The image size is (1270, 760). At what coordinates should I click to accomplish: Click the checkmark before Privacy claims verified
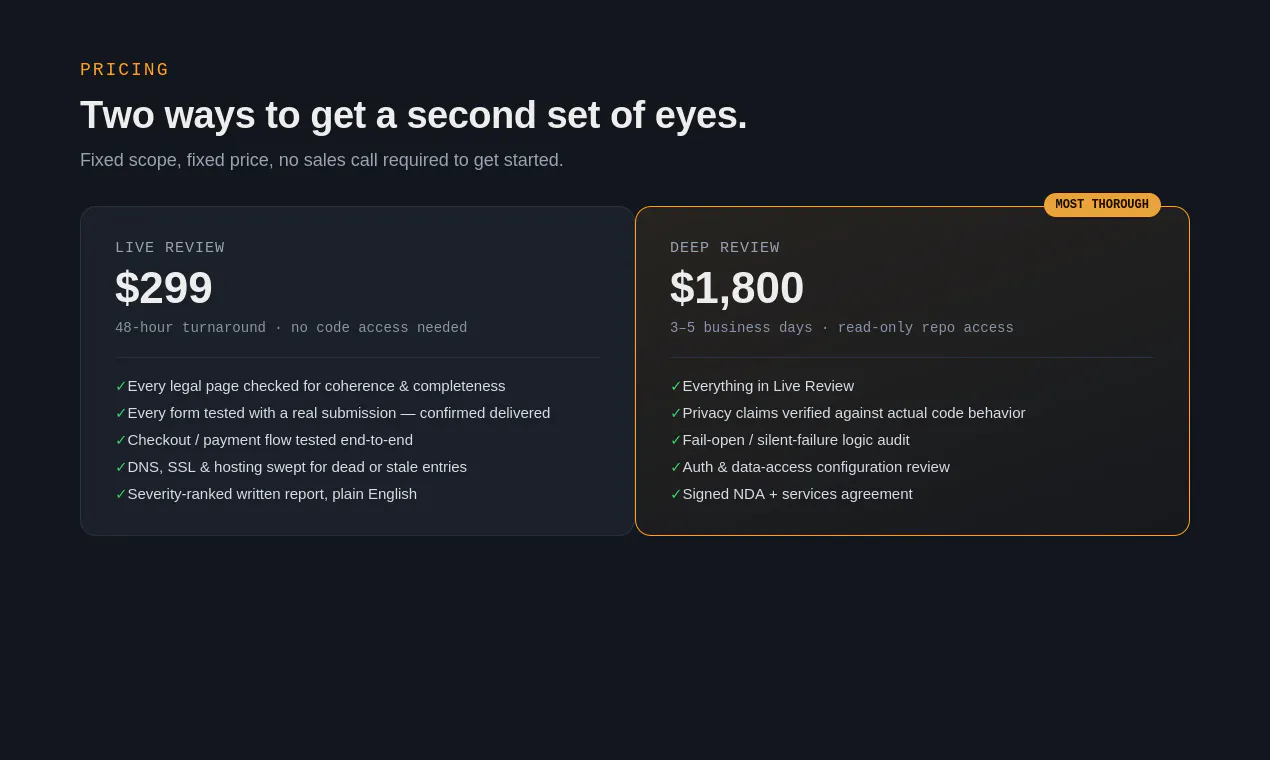coord(676,413)
